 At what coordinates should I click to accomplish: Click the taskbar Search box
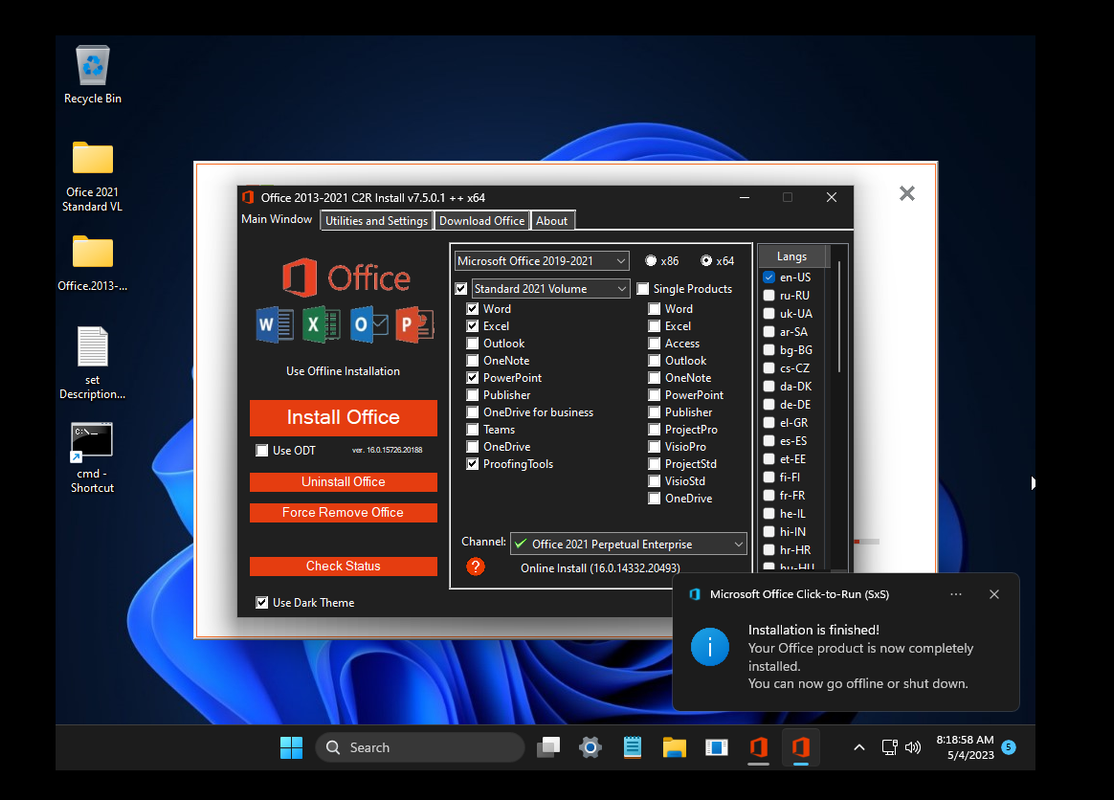[420, 747]
